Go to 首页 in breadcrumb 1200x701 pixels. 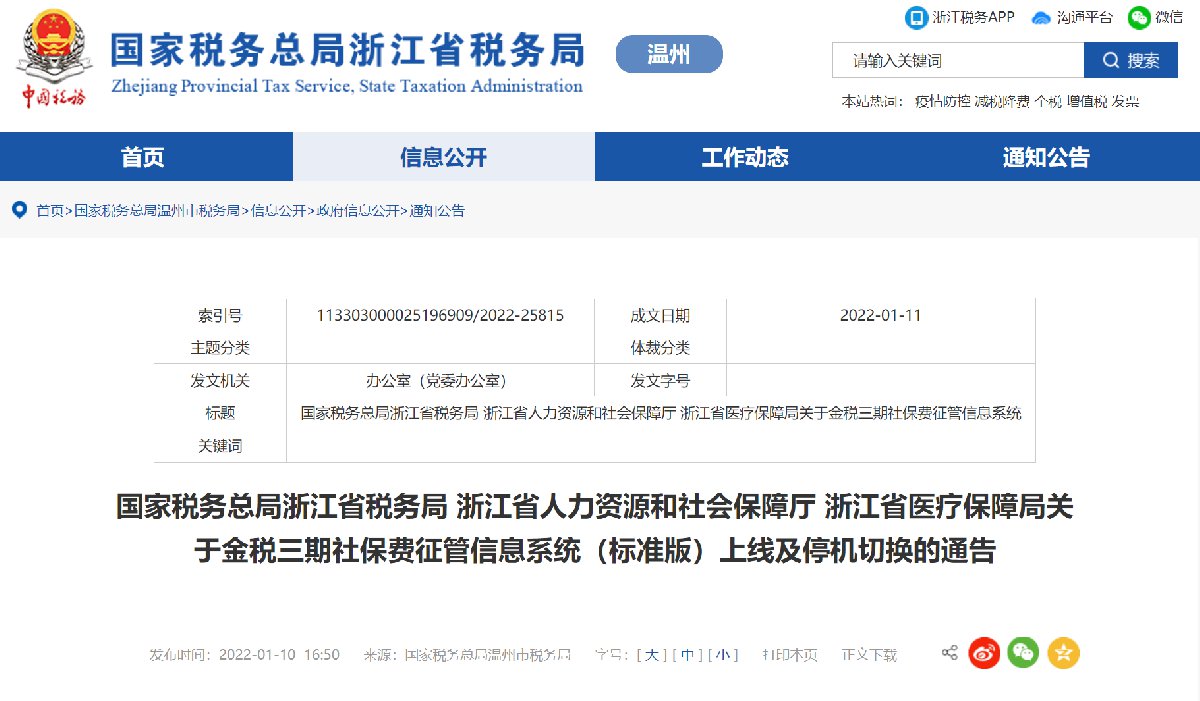pos(50,210)
